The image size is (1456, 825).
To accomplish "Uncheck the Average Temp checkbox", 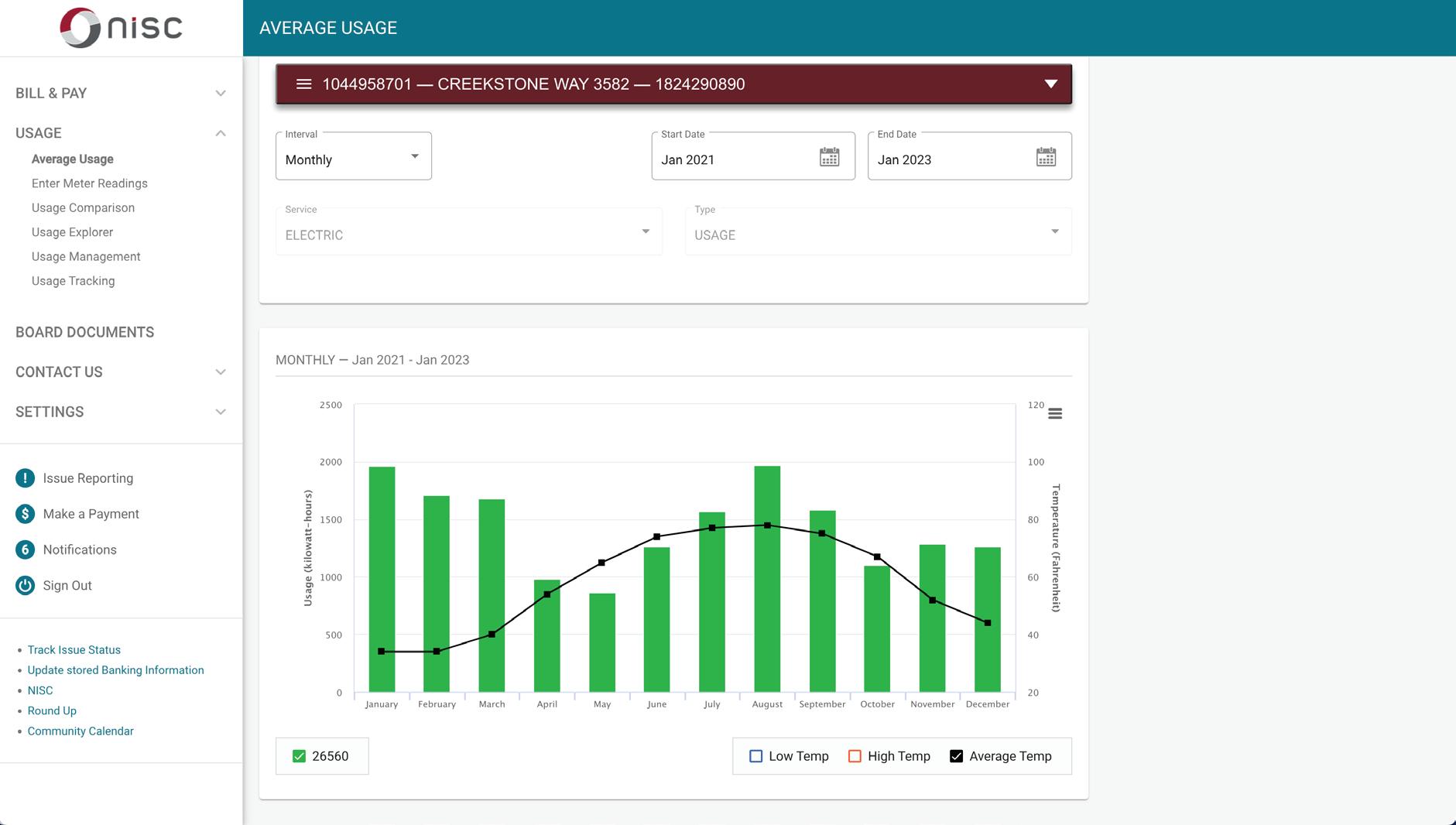I will pos(956,756).
